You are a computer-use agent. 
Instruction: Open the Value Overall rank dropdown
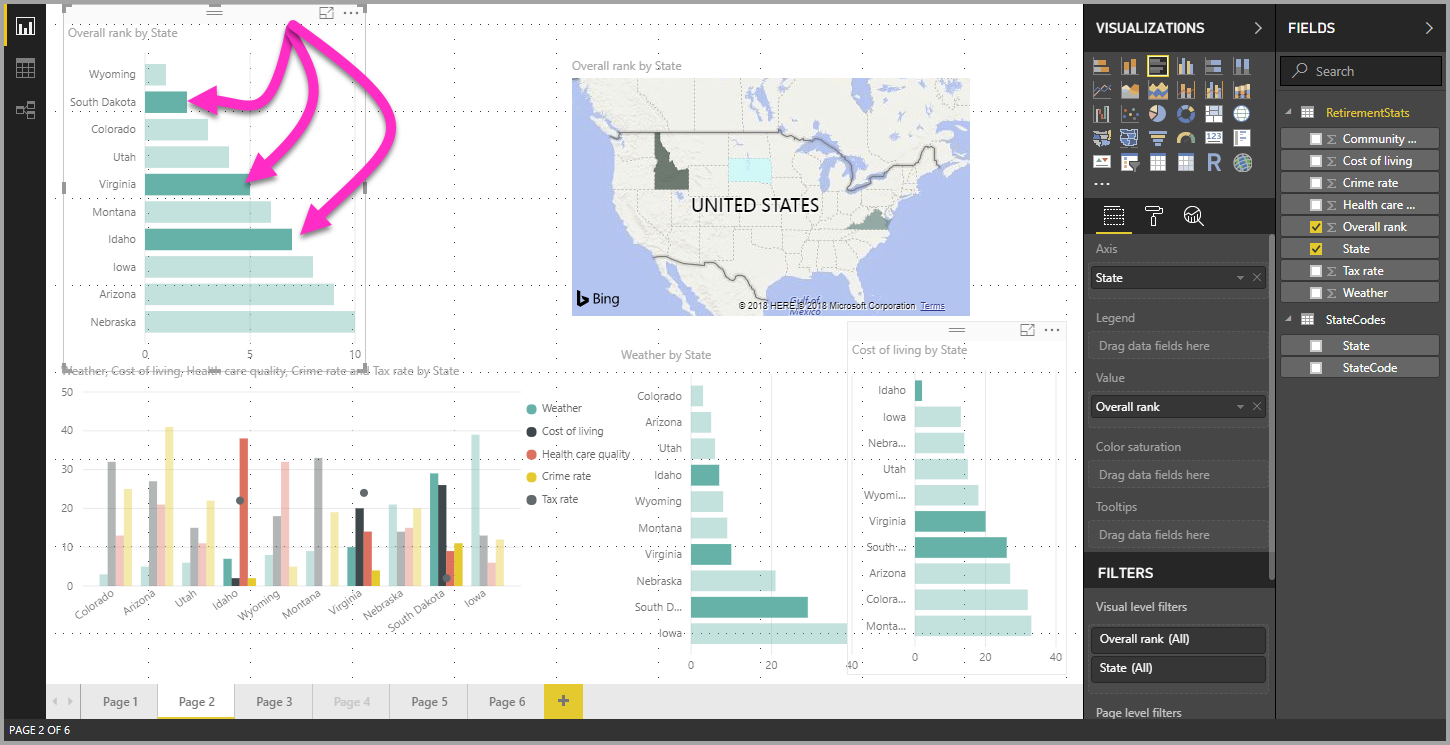pos(1241,407)
